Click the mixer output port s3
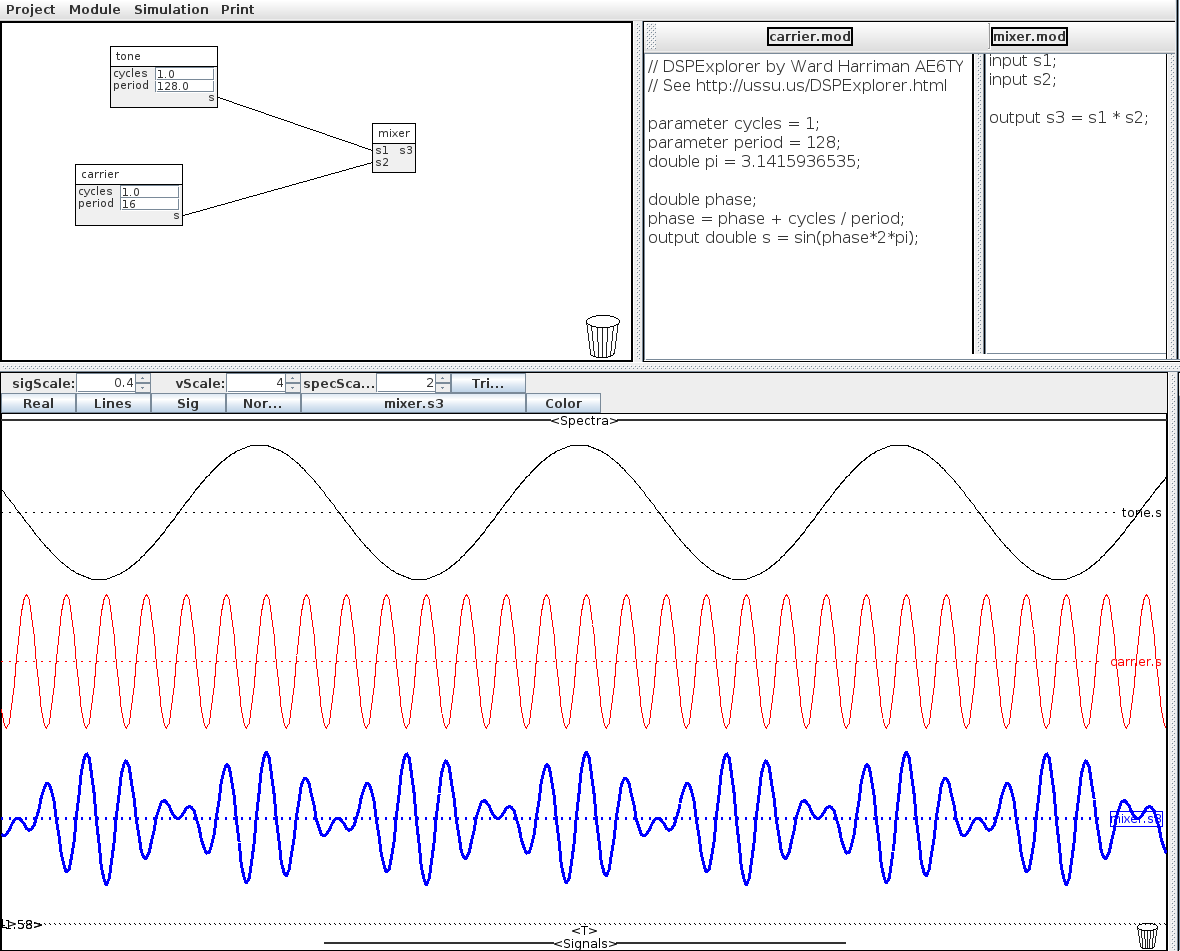The width and height of the screenshot is (1180, 951). pyautogui.click(x=406, y=150)
